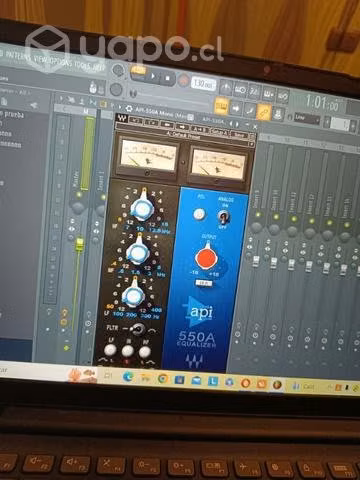
Task: Open the A: Default Preset dropdown
Action: click(x=185, y=136)
